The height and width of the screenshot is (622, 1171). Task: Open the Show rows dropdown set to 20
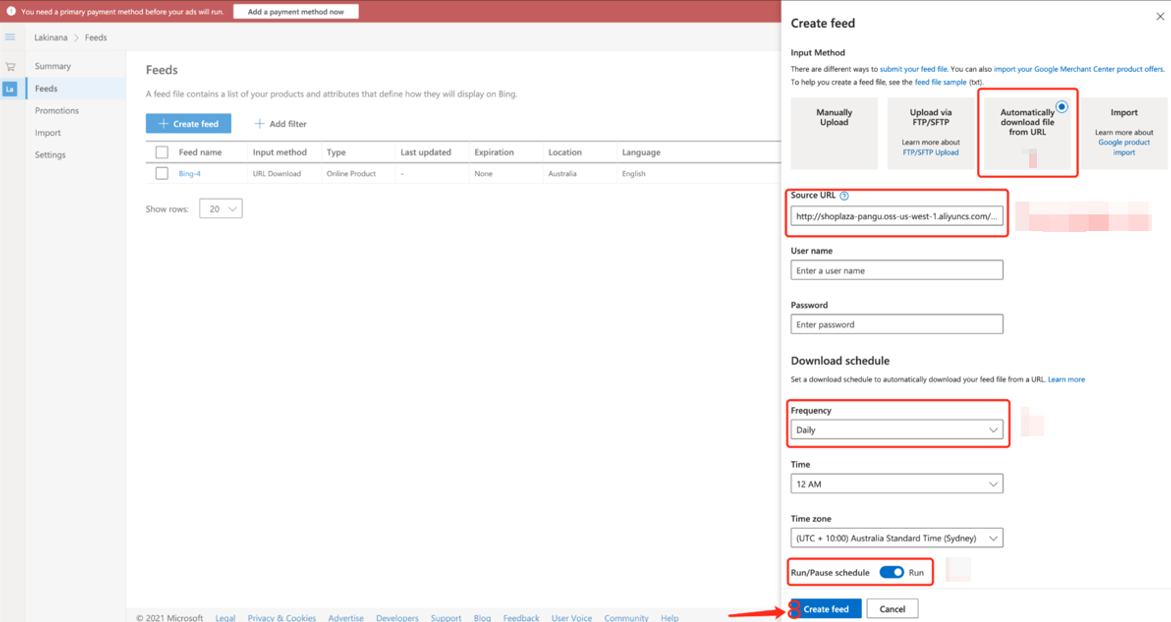pyautogui.click(x=220, y=209)
